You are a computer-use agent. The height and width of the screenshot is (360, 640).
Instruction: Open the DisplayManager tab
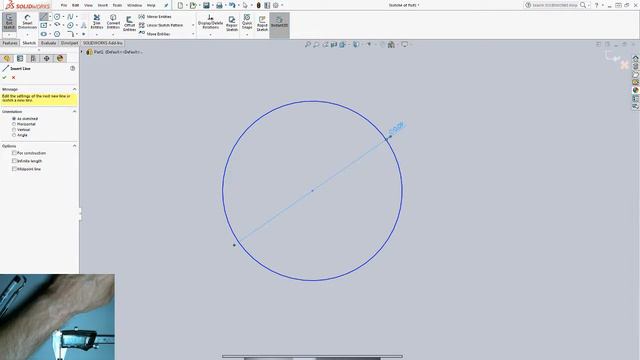(x=60, y=58)
